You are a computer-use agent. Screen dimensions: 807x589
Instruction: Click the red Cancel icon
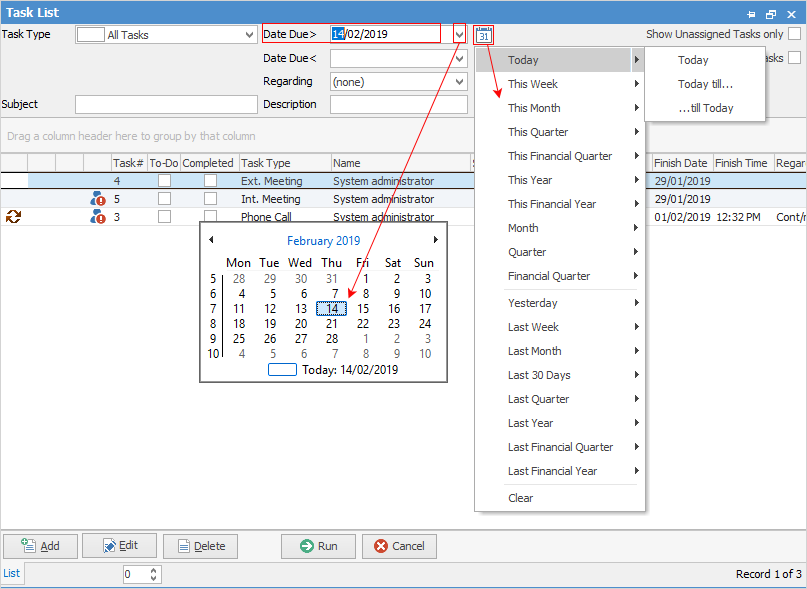click(x=378, y=546)
